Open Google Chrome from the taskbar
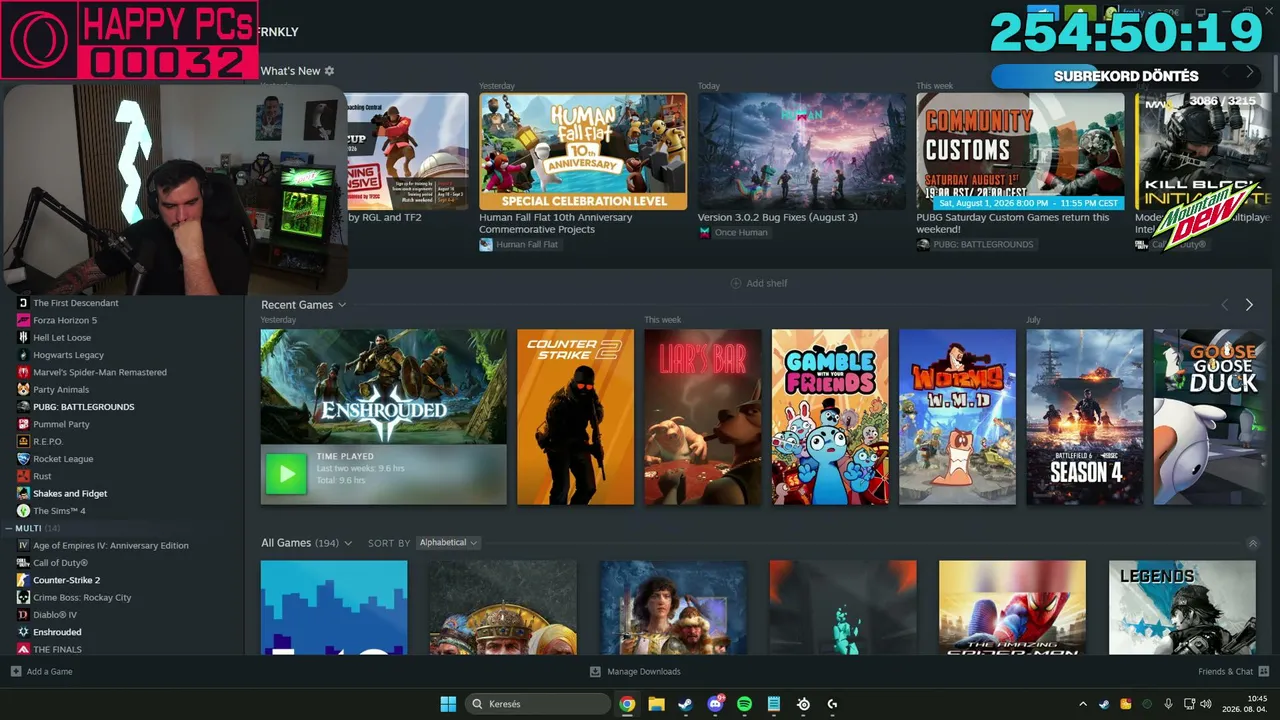The image size is (1280, 720). tap(627, 704)
